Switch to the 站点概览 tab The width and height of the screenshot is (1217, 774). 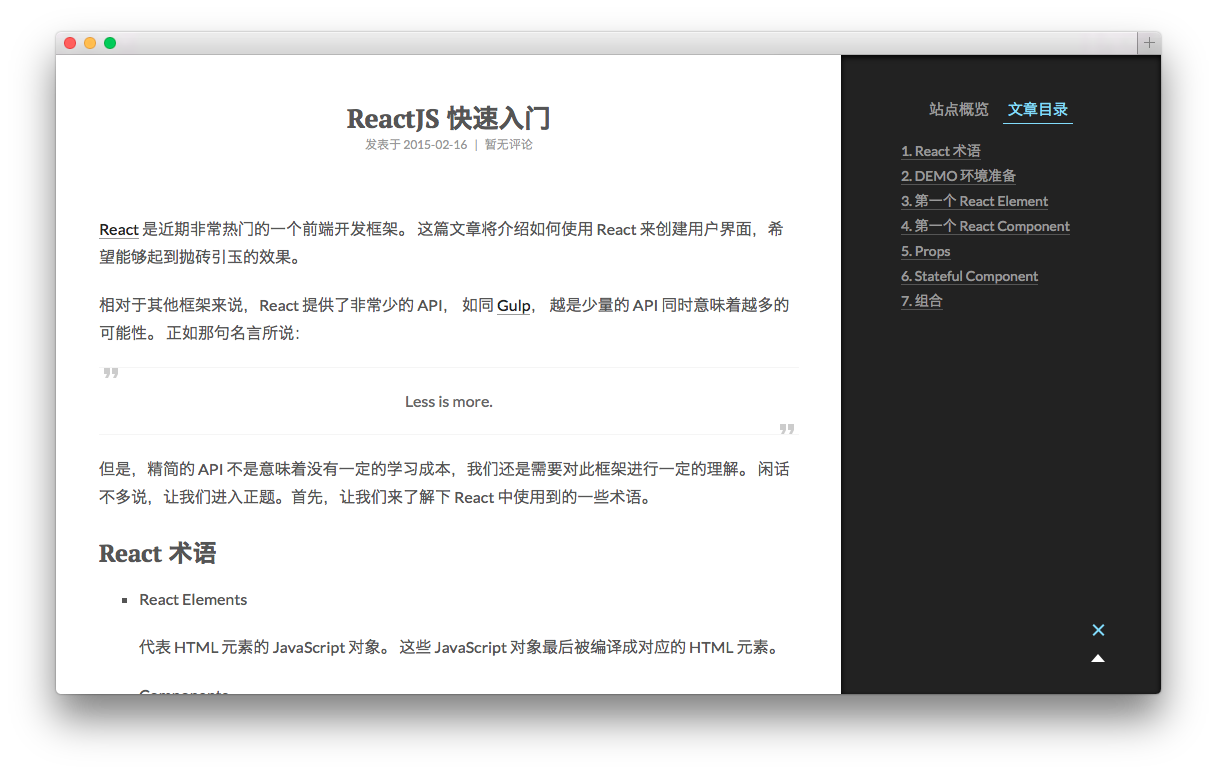click(958, 110)
